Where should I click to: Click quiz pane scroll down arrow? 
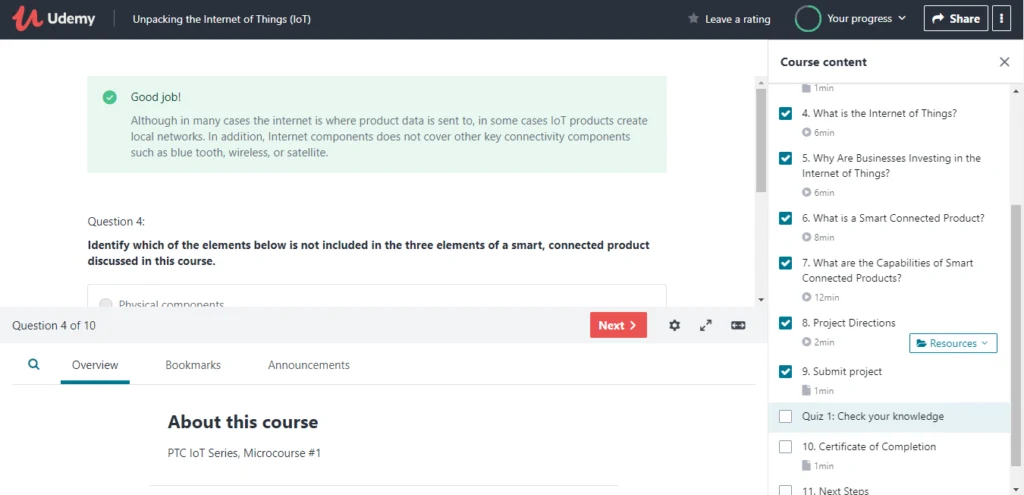(760, 300)
